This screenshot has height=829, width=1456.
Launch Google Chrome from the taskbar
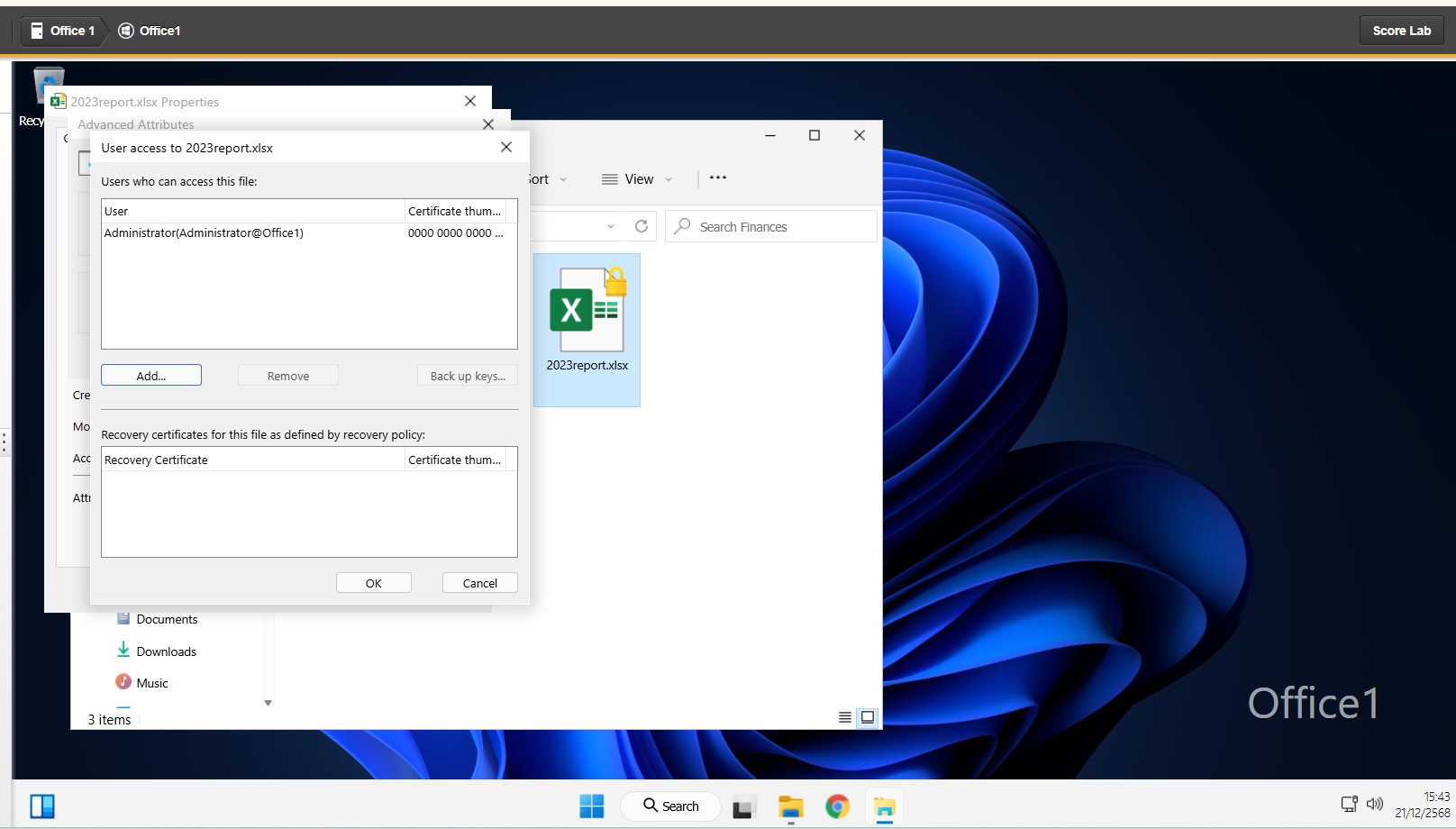[x=837, y=806]
